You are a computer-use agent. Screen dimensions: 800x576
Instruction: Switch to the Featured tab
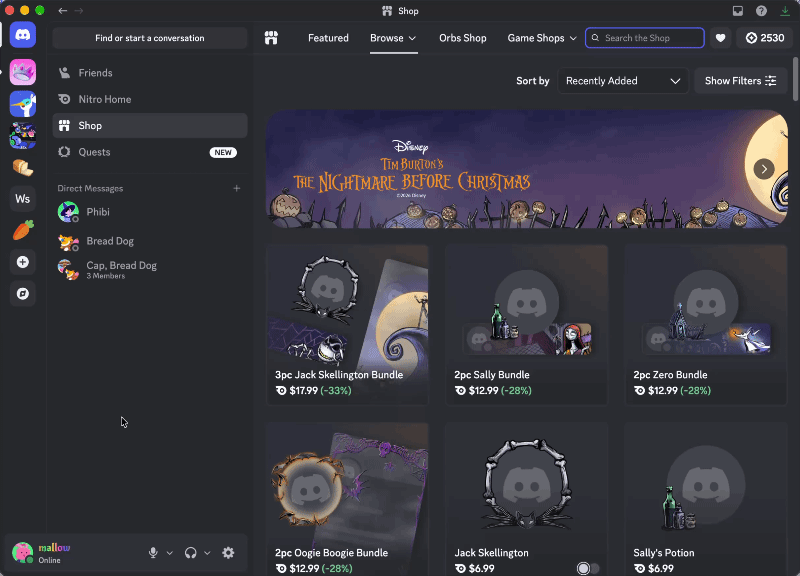tap(328, 38)
